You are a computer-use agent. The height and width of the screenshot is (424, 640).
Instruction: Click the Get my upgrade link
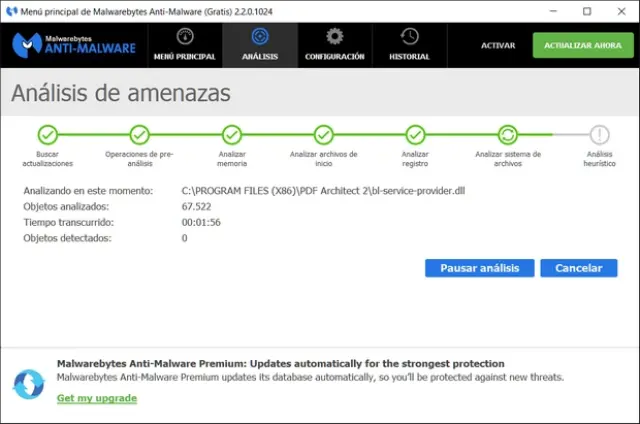point(97,398)
